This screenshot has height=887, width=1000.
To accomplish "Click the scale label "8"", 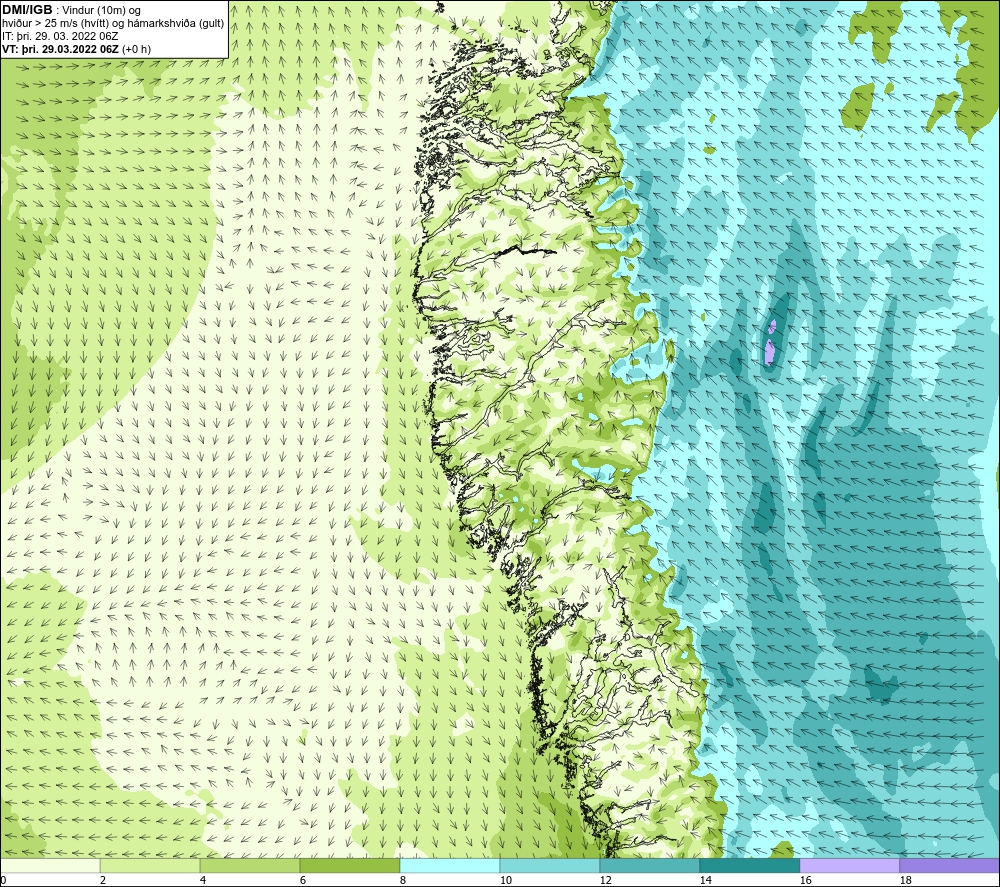I will pos(402,880).
